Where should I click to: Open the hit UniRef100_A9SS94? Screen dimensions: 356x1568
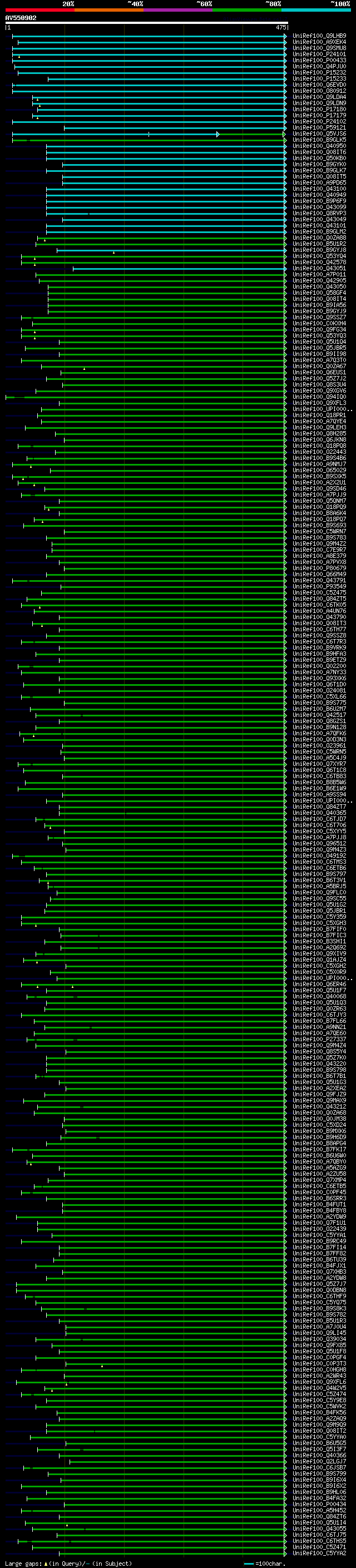point(319,794)
